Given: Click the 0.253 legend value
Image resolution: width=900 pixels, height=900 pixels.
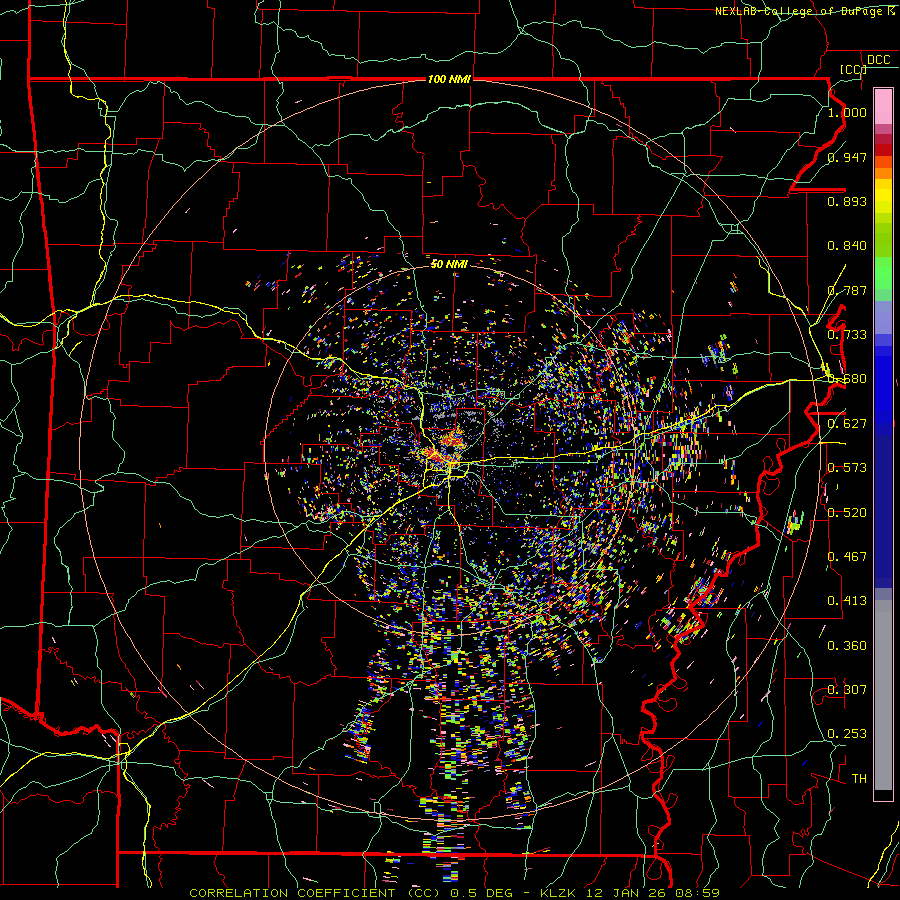Looking at the screenshot, I should point(847,734).
